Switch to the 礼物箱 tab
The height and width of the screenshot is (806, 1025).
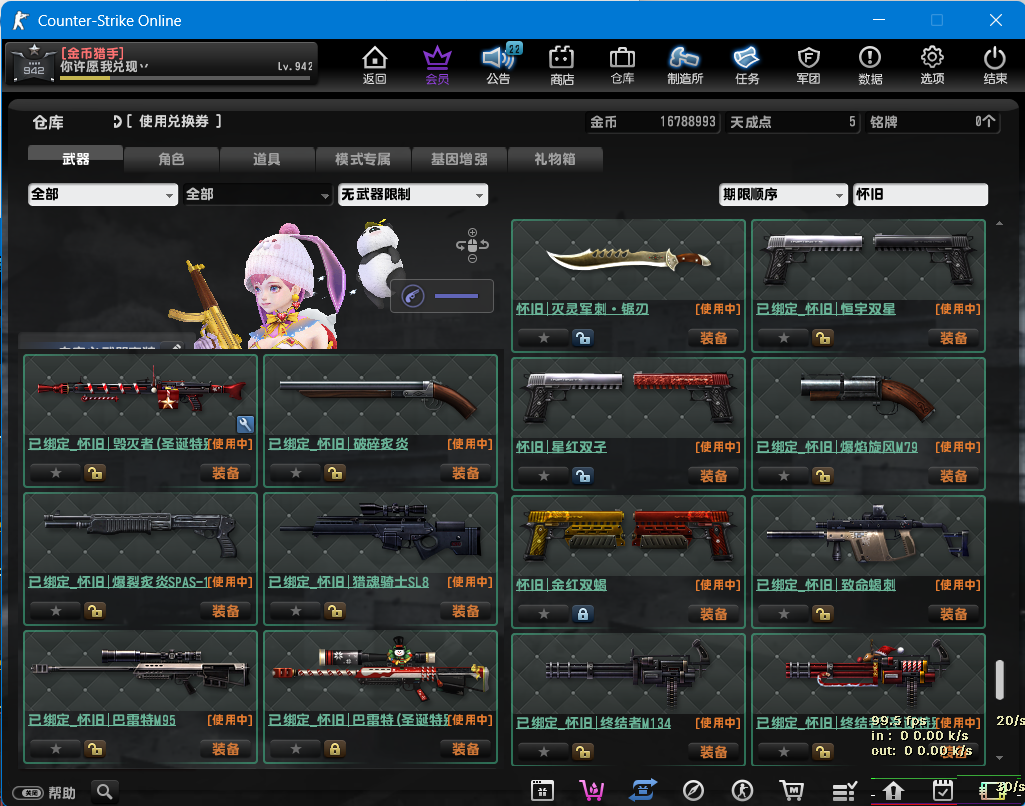click(x=554, y=159)
